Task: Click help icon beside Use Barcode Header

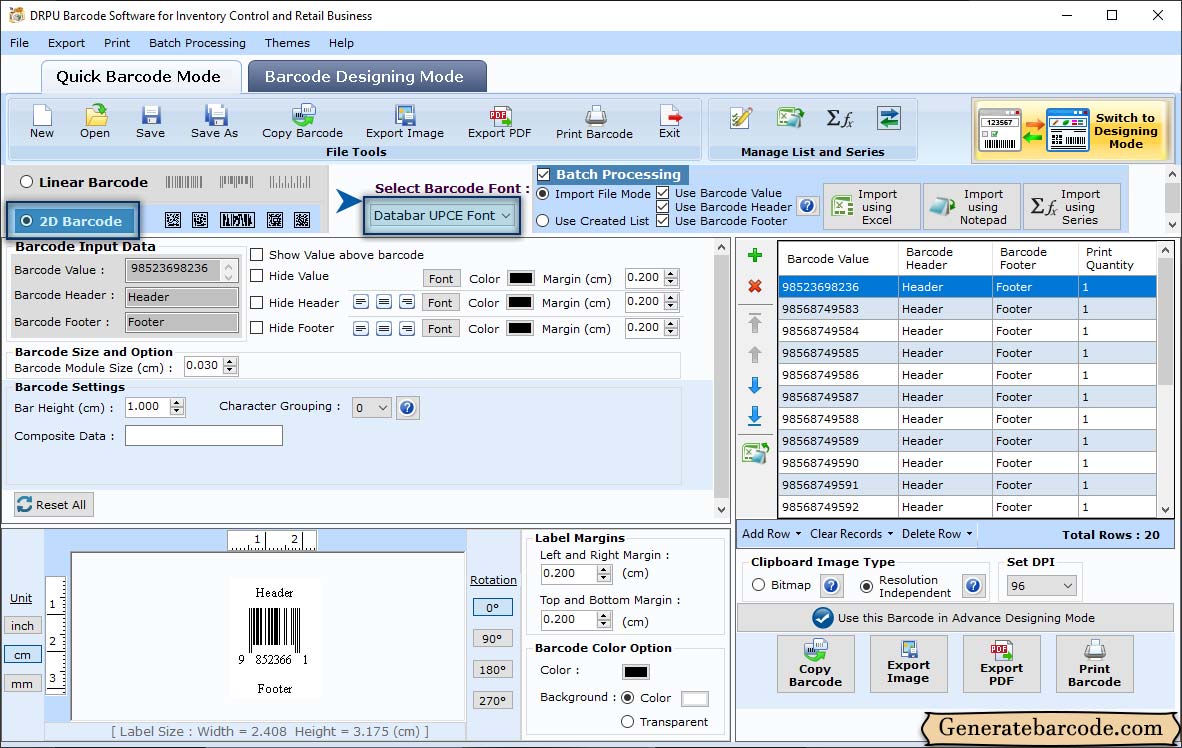Action: coord(807,206)
